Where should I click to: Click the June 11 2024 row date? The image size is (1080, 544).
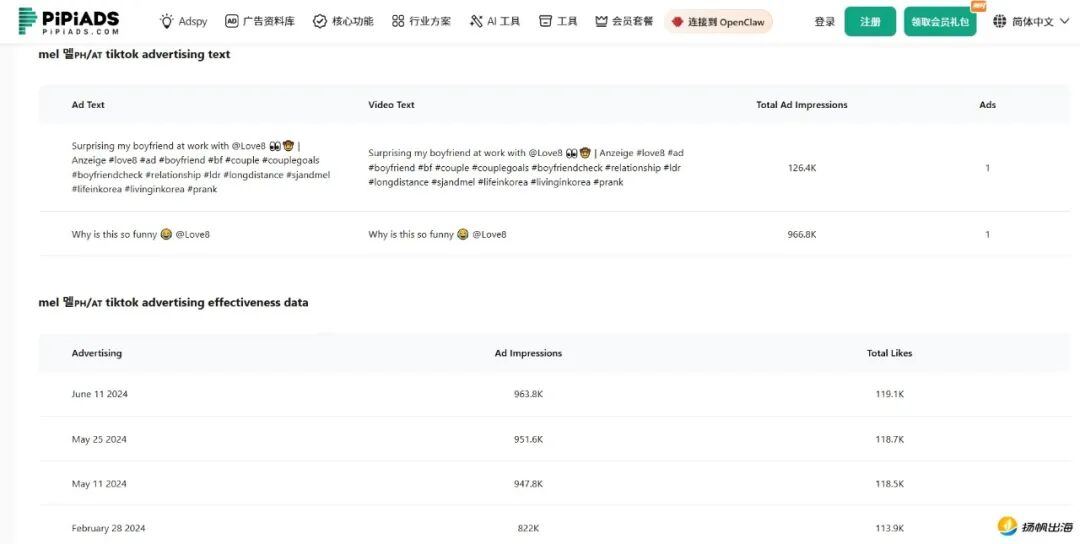(99, 394)
